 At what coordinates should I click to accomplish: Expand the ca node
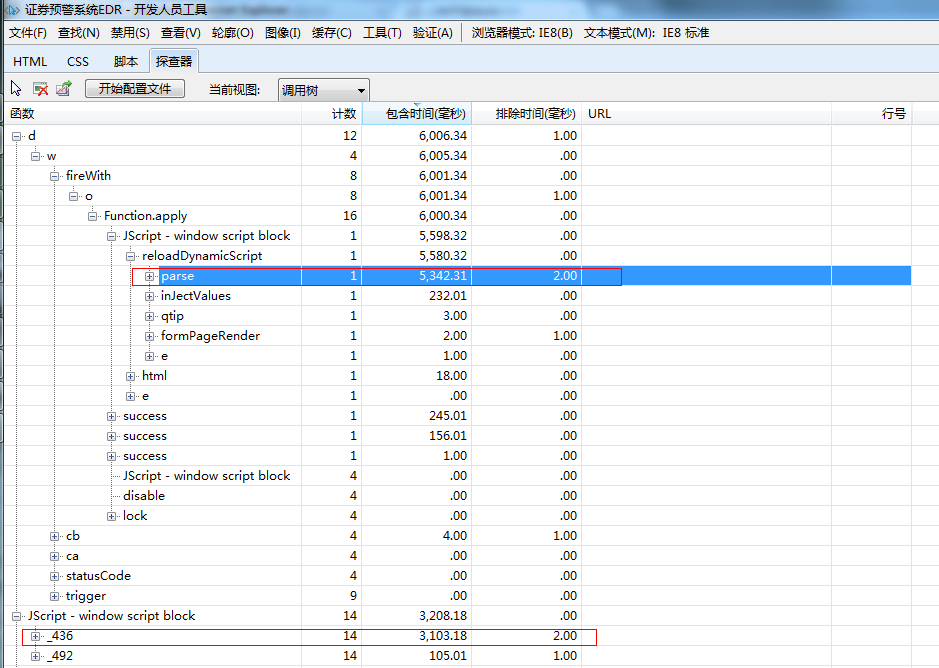pyautogui.click(x=54, y=557)
